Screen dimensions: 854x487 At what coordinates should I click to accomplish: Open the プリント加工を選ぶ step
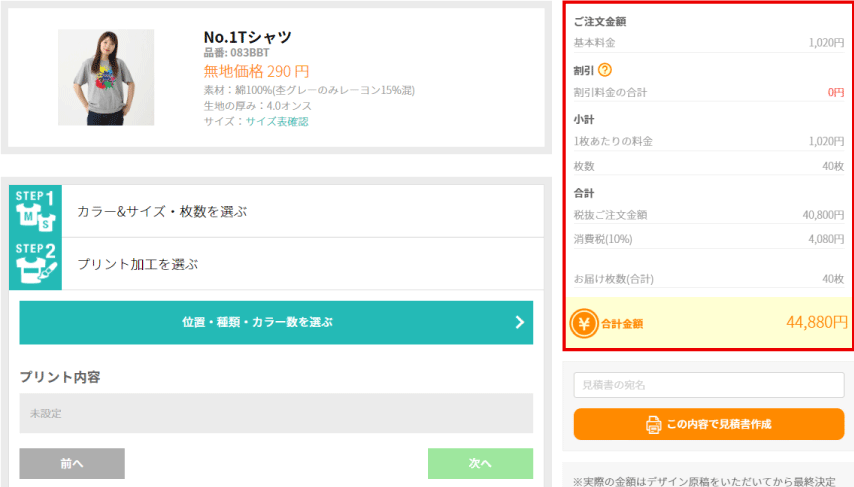tap(303, 264)
